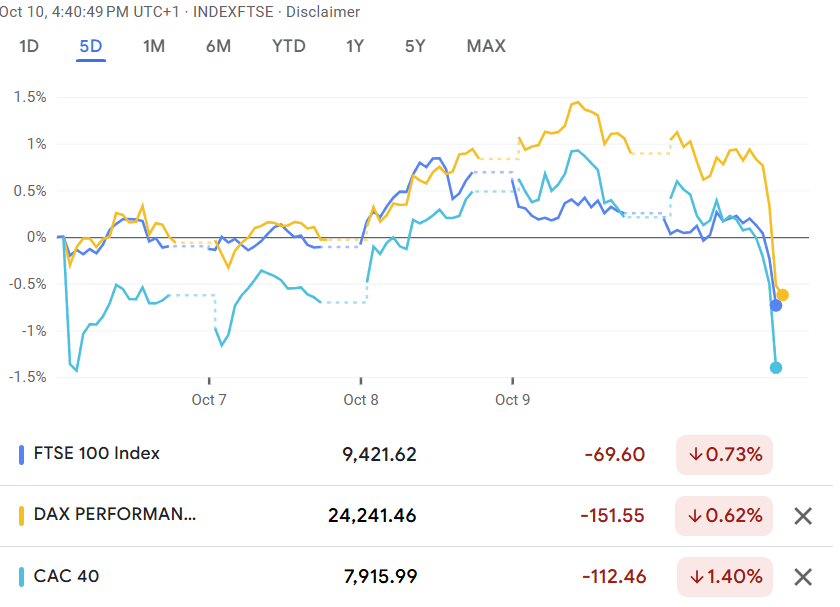Remove DAX comparison with X icon
This screenshot has width=840, height=607.
coord(802,516)
